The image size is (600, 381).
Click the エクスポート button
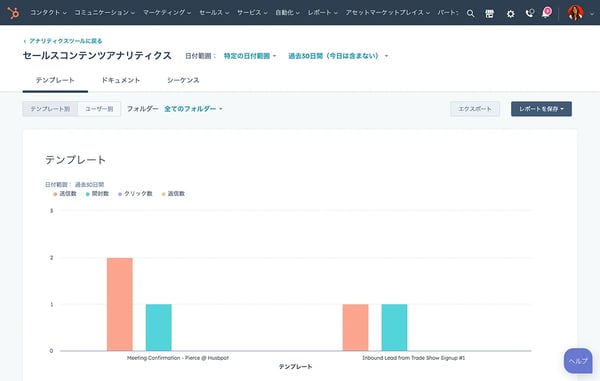click(475, 109)
